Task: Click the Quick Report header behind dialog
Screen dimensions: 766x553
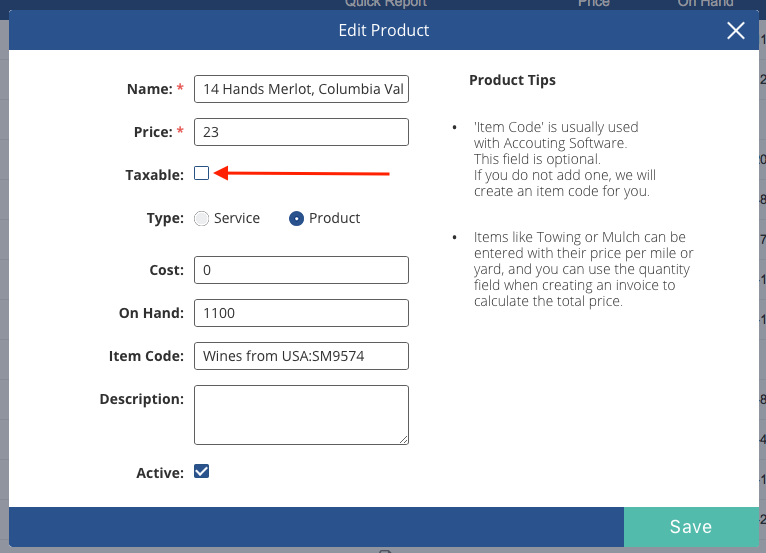Action: point(385,3)
